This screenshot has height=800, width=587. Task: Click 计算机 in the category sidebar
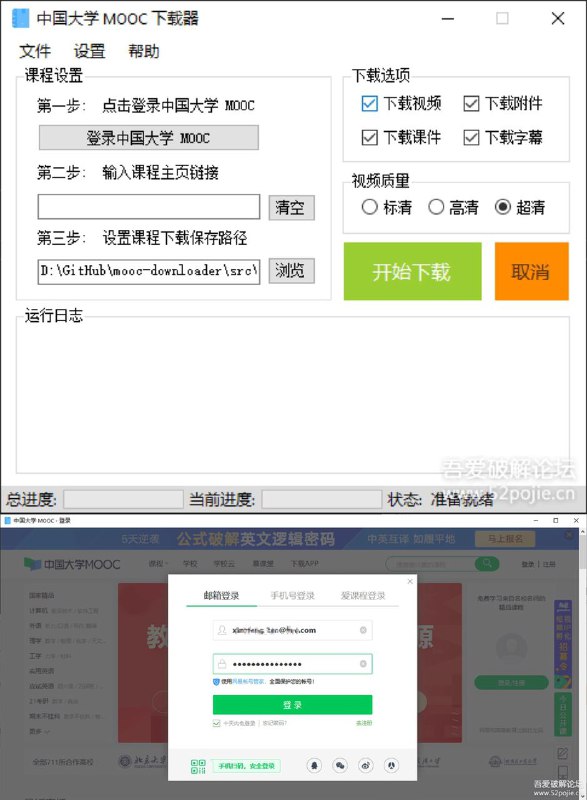[x=39, y=610]
